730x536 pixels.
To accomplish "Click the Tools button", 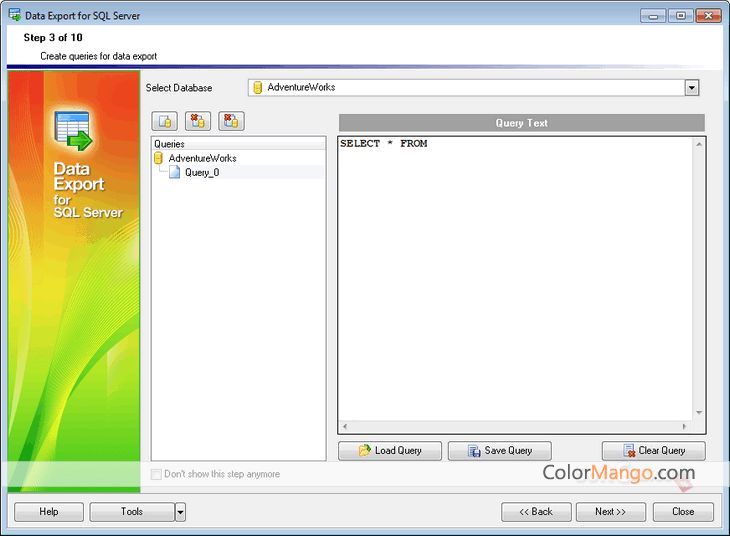I will pos(132,512).
